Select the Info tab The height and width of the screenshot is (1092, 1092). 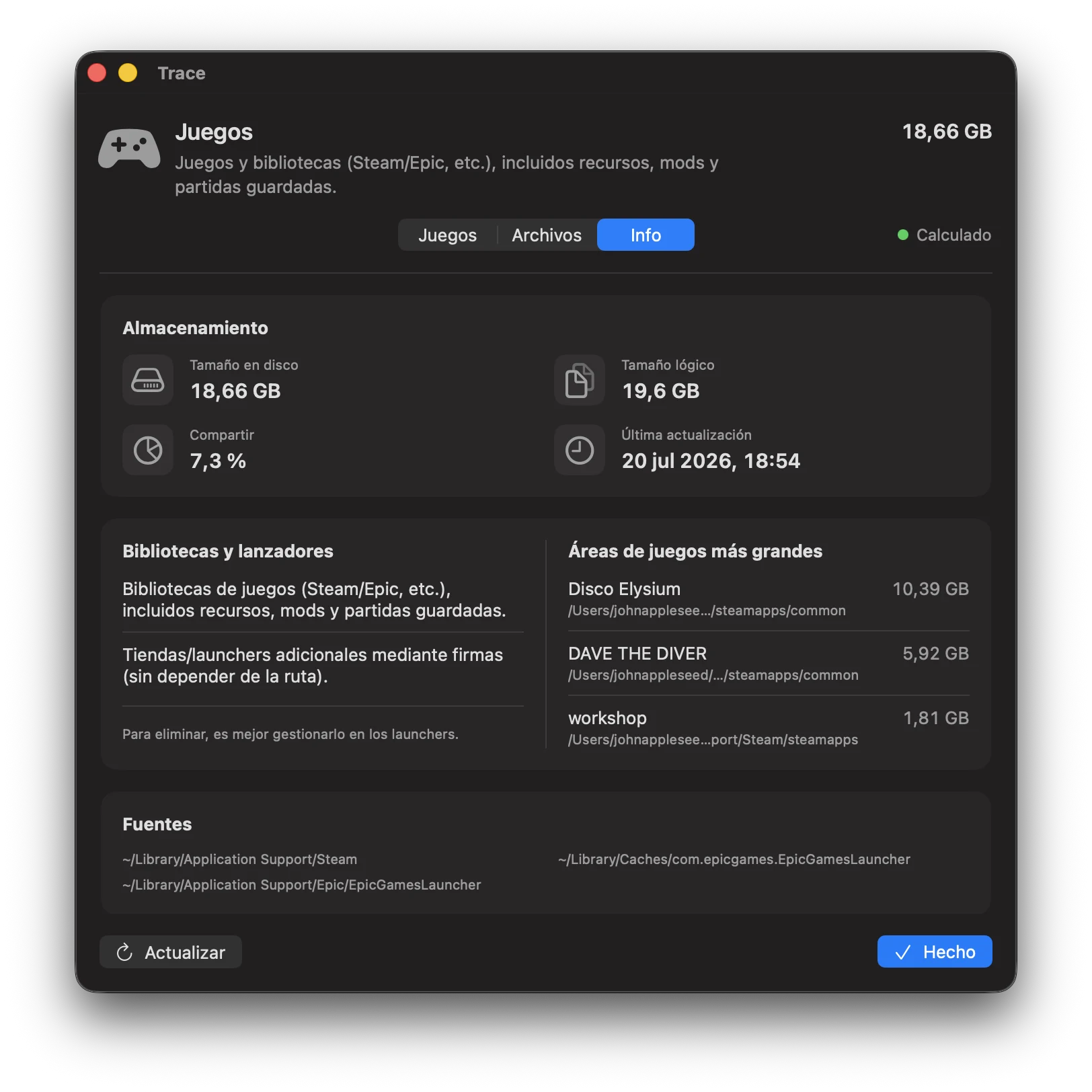point(646,235)
